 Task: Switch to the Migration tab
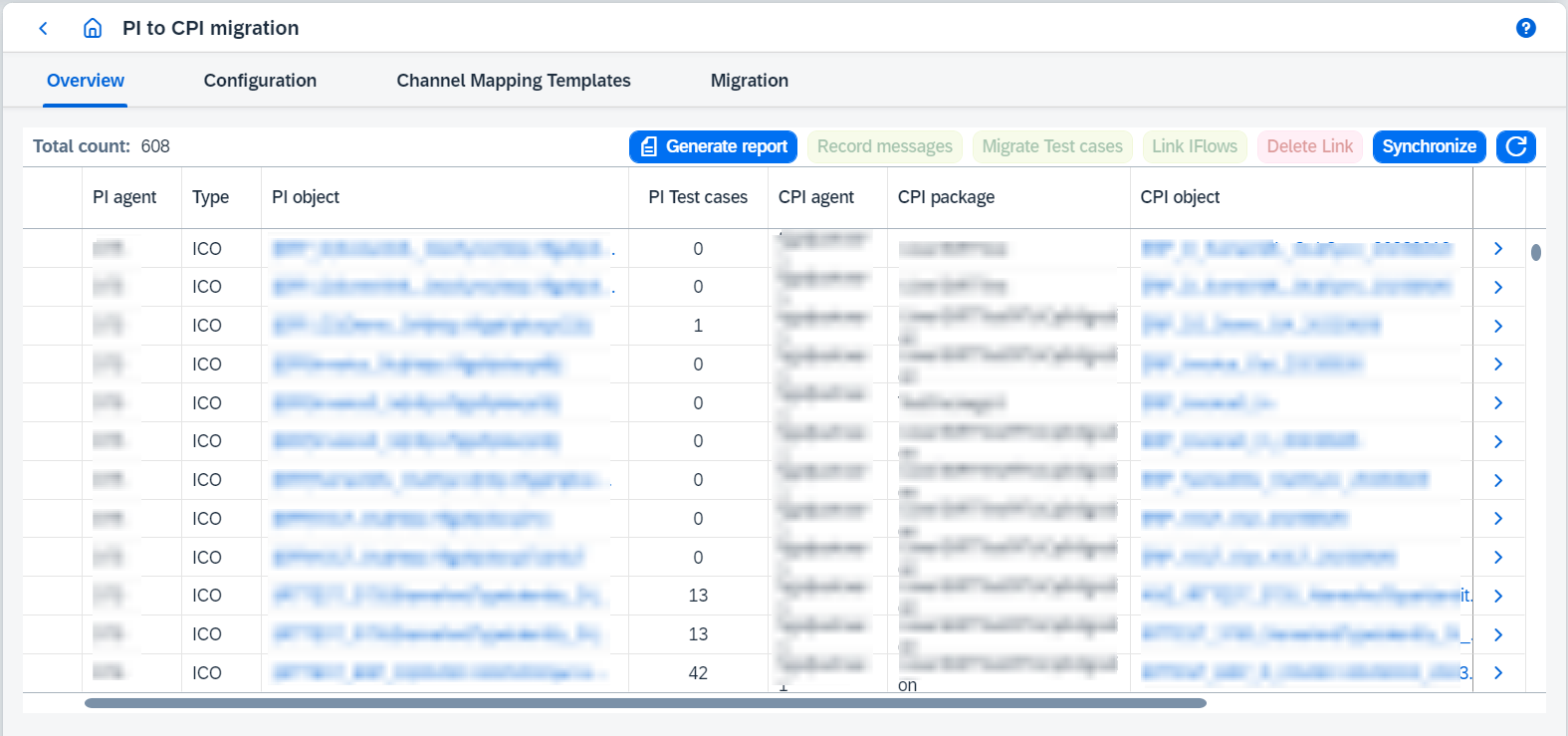point(750,81)
